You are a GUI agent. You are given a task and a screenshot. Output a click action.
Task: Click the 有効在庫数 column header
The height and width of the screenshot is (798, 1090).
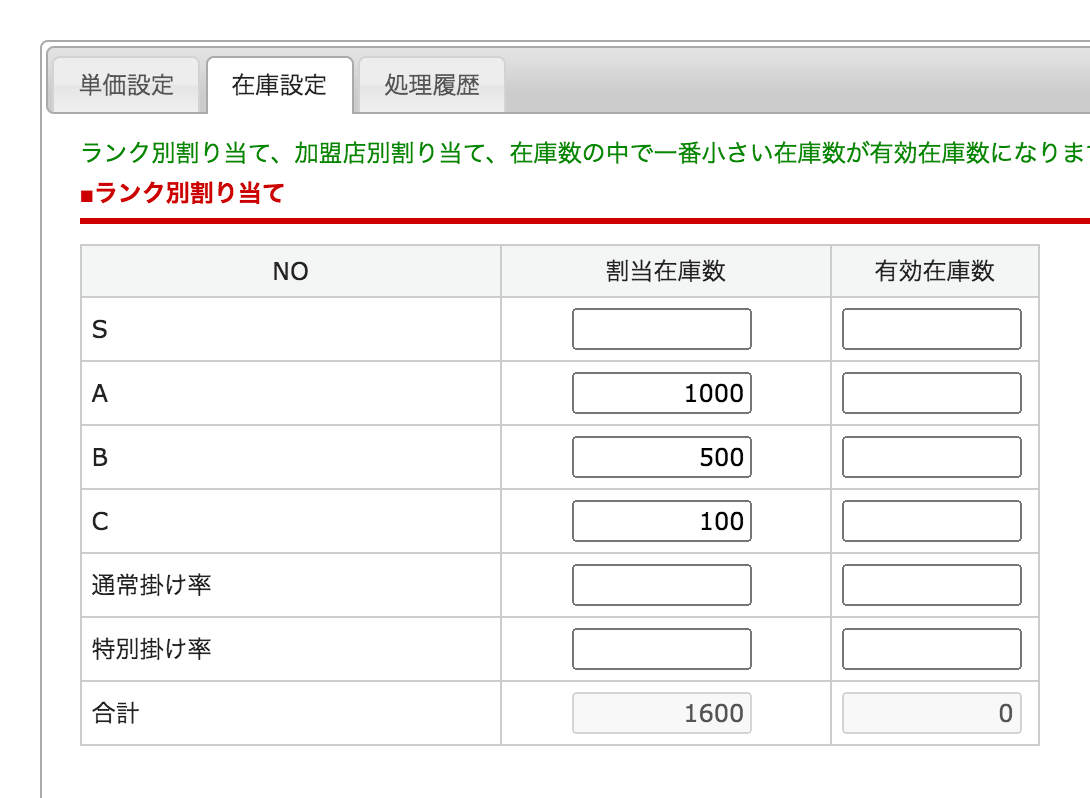(x=934, y=271)
